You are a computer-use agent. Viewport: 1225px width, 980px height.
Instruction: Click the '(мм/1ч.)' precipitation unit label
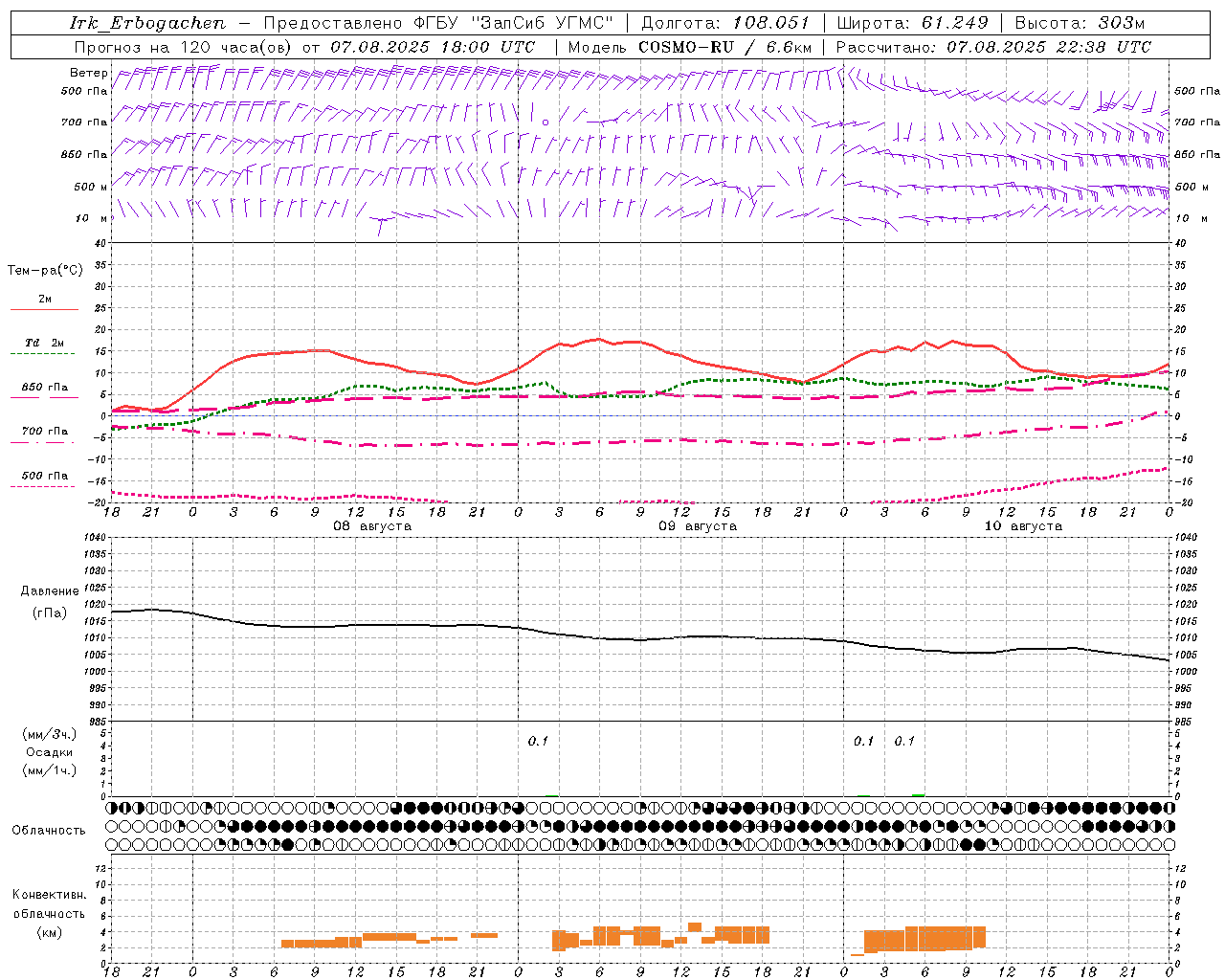pos(50,769)
